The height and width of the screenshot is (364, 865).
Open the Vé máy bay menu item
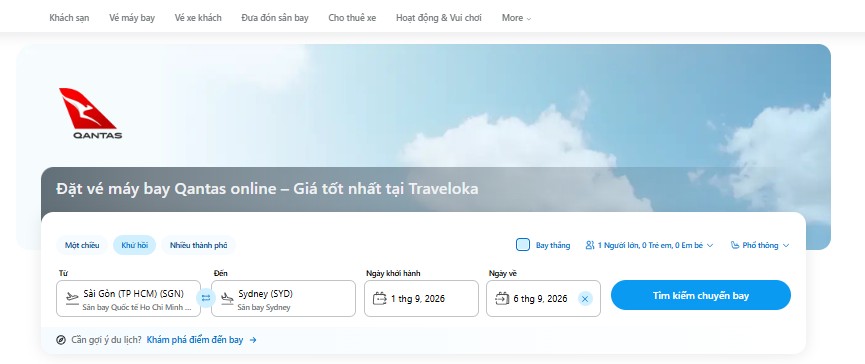(x=132, y=18)
